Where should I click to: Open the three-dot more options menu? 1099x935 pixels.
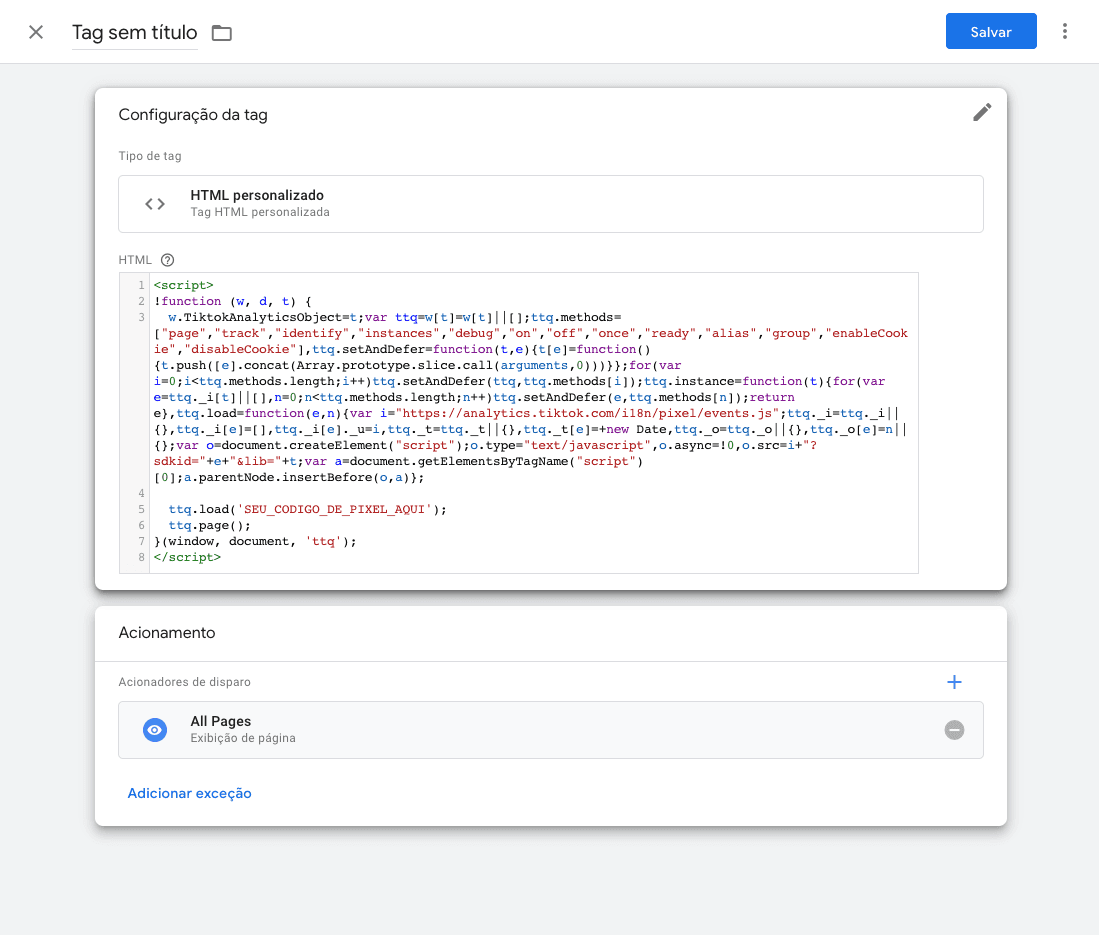pos(1065,32)
